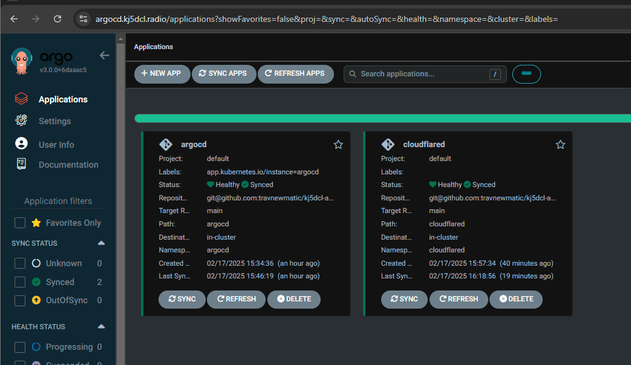Click the argocd Synced check icon

click(x=245, y=184)
